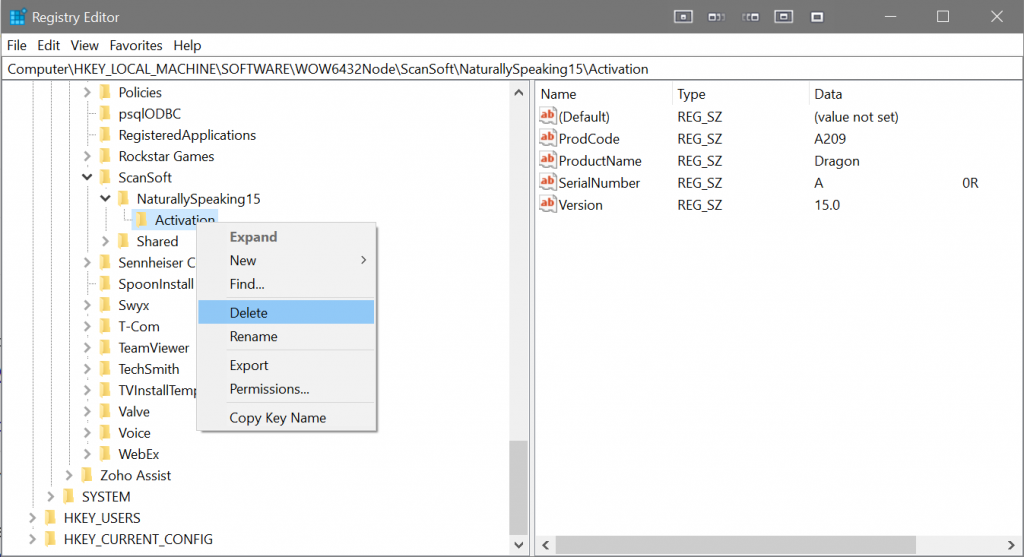The height and width of the screenshot is (557, 1024).
Task: Expand the Shared key
Action: pos(105,242)
